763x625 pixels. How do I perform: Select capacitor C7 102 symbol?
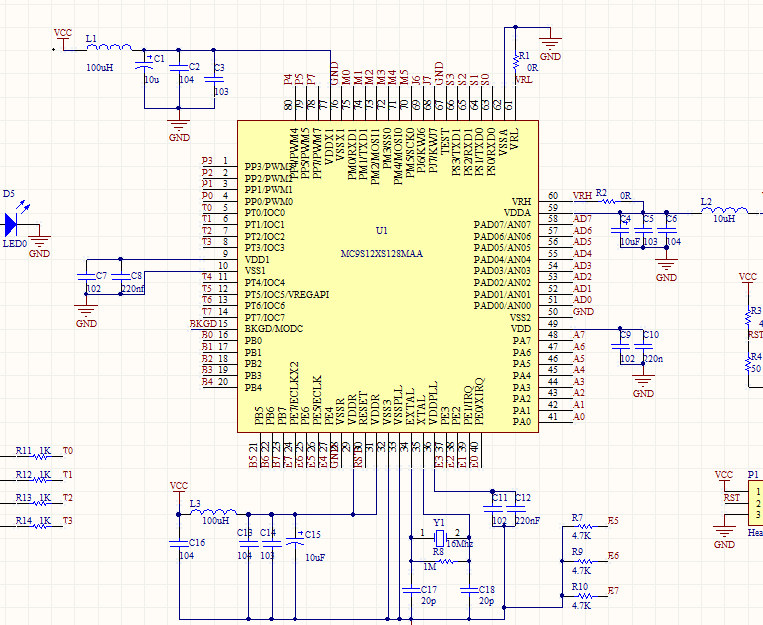86,276
